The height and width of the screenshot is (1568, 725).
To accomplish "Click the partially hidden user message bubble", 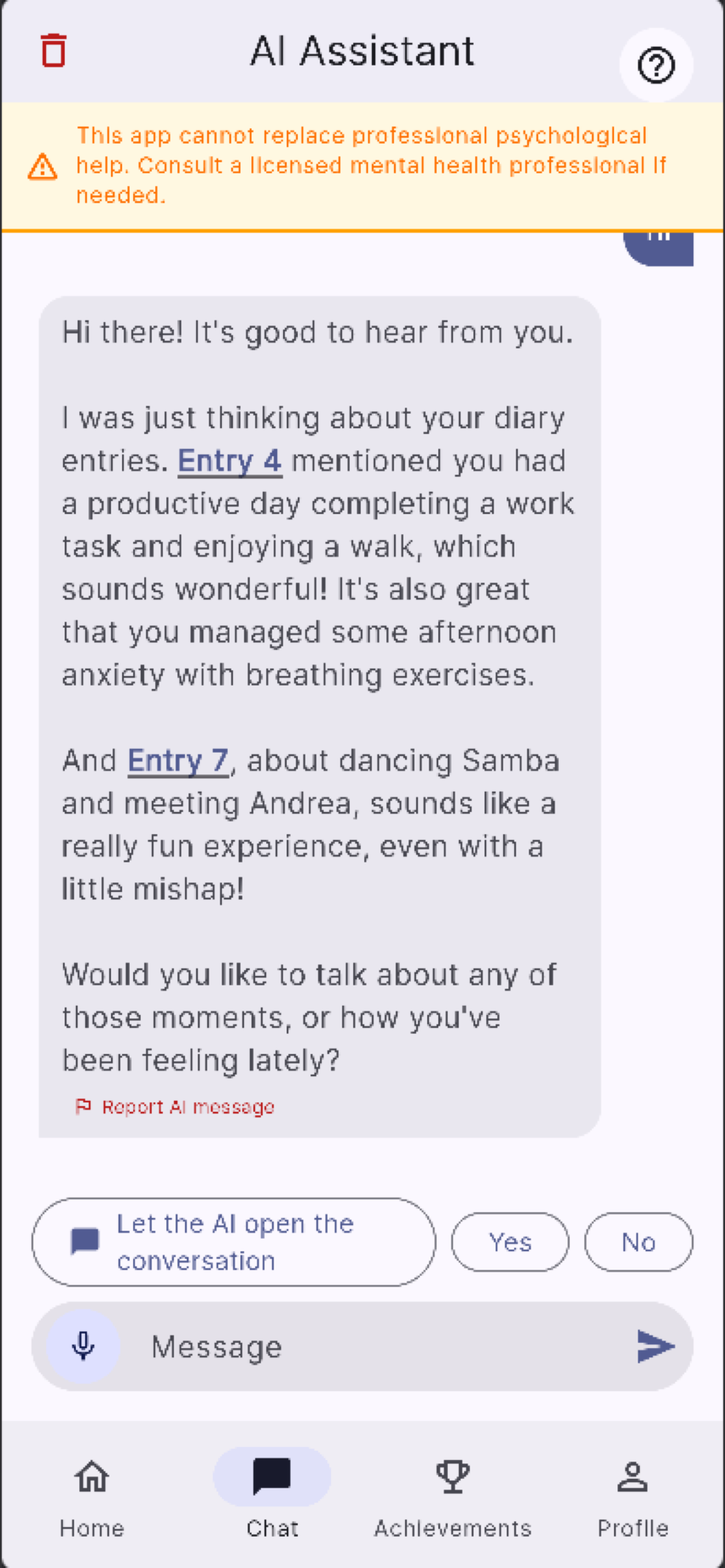I will tap(658, 249).
